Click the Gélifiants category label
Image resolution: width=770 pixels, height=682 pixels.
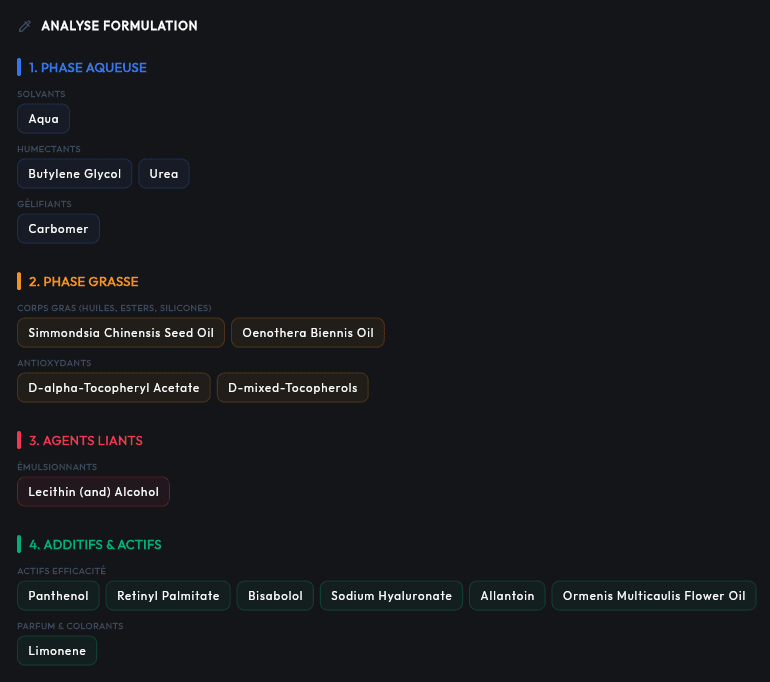click(44, 204)
